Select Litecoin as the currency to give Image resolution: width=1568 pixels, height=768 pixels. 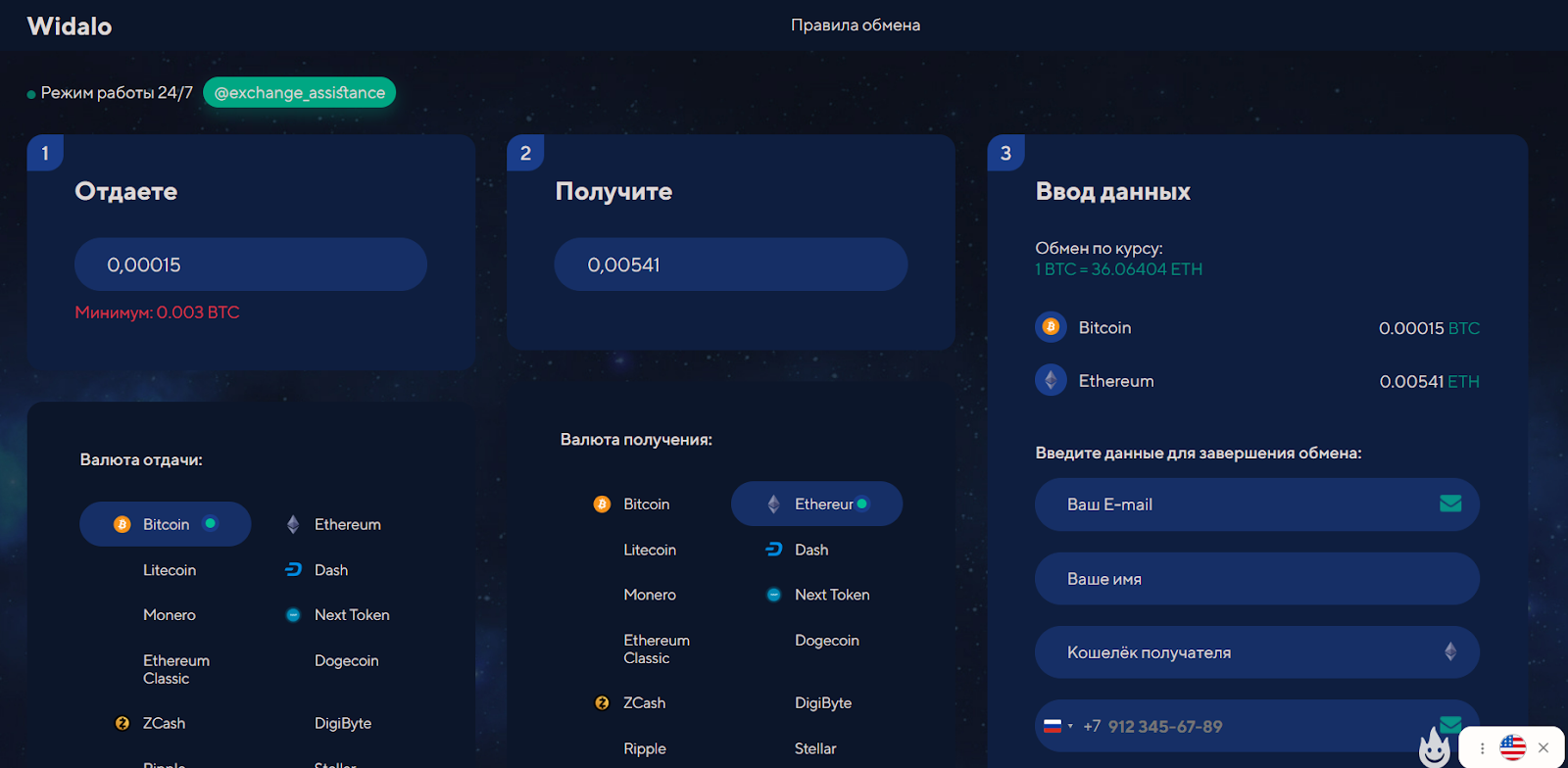pos(170,570)
